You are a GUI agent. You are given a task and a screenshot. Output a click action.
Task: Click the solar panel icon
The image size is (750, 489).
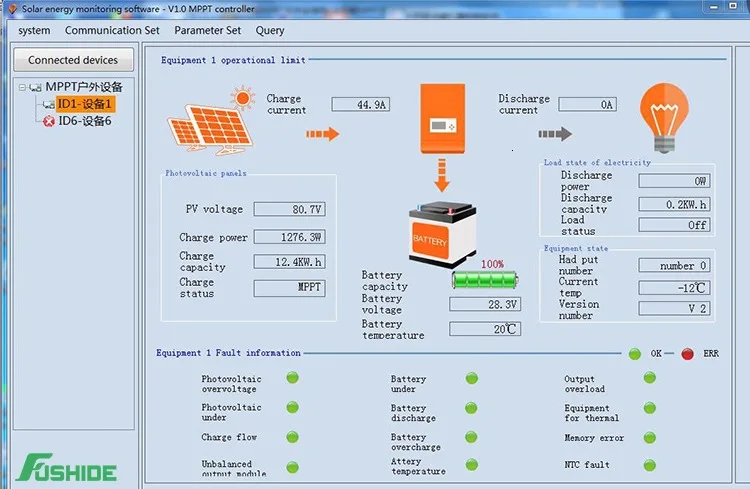coord(210,121)
